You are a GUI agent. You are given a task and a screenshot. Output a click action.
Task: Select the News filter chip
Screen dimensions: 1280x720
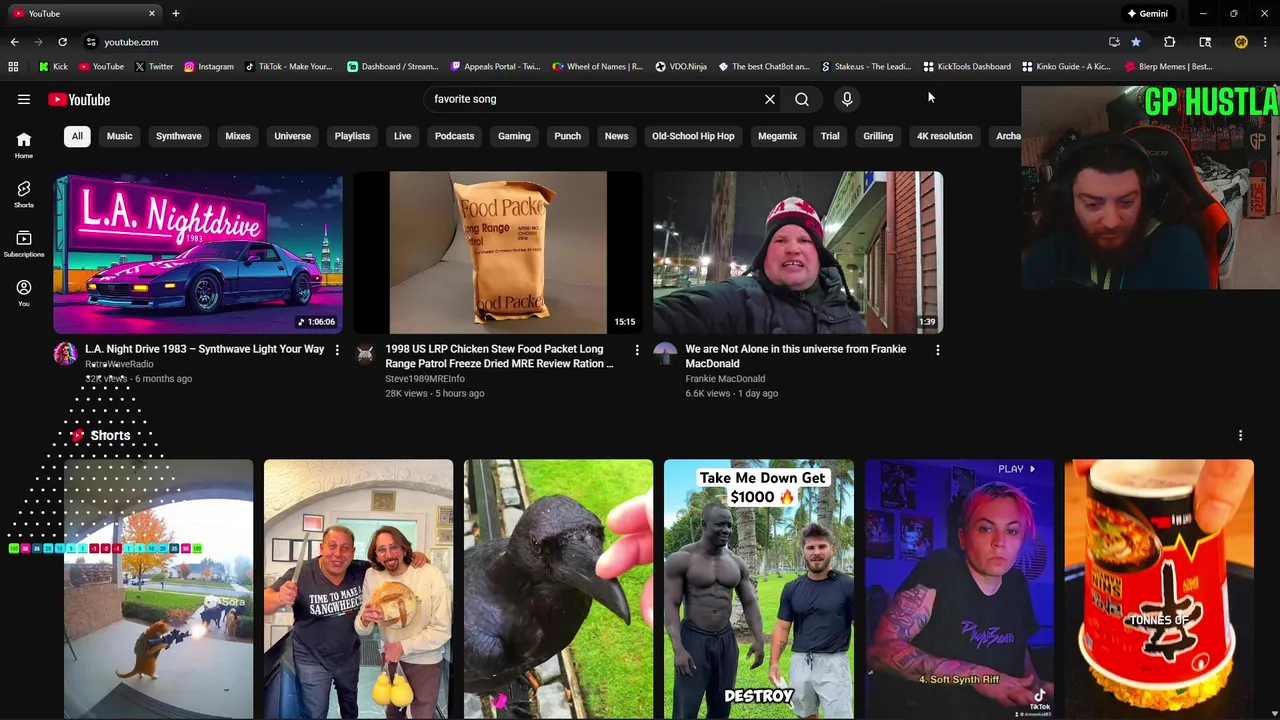pos(617,136)
